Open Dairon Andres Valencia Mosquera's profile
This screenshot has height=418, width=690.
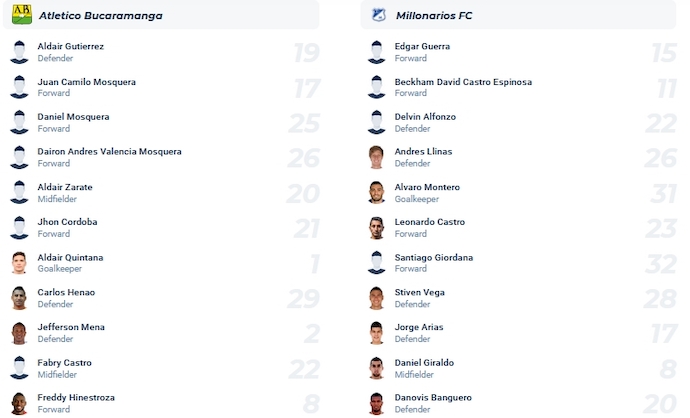pyautogui.click(x=109, y=152)
